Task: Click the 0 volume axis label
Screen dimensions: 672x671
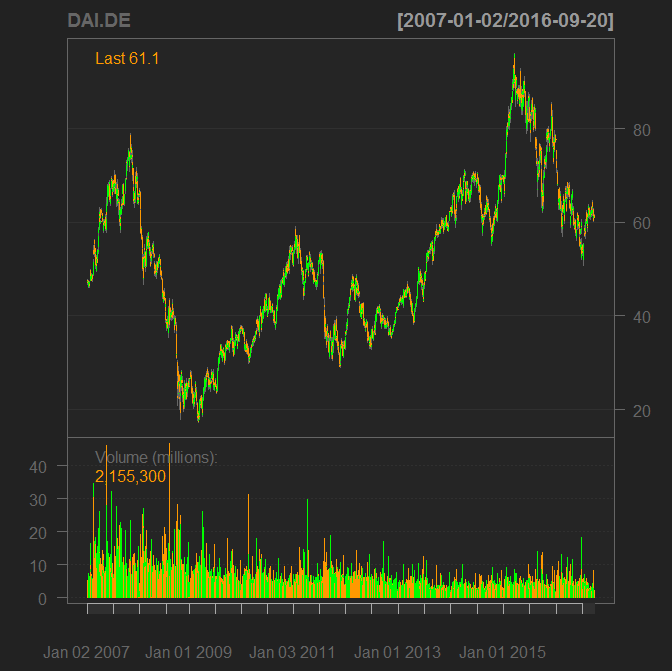Action: pyautogui.click(x=44, y=599)
